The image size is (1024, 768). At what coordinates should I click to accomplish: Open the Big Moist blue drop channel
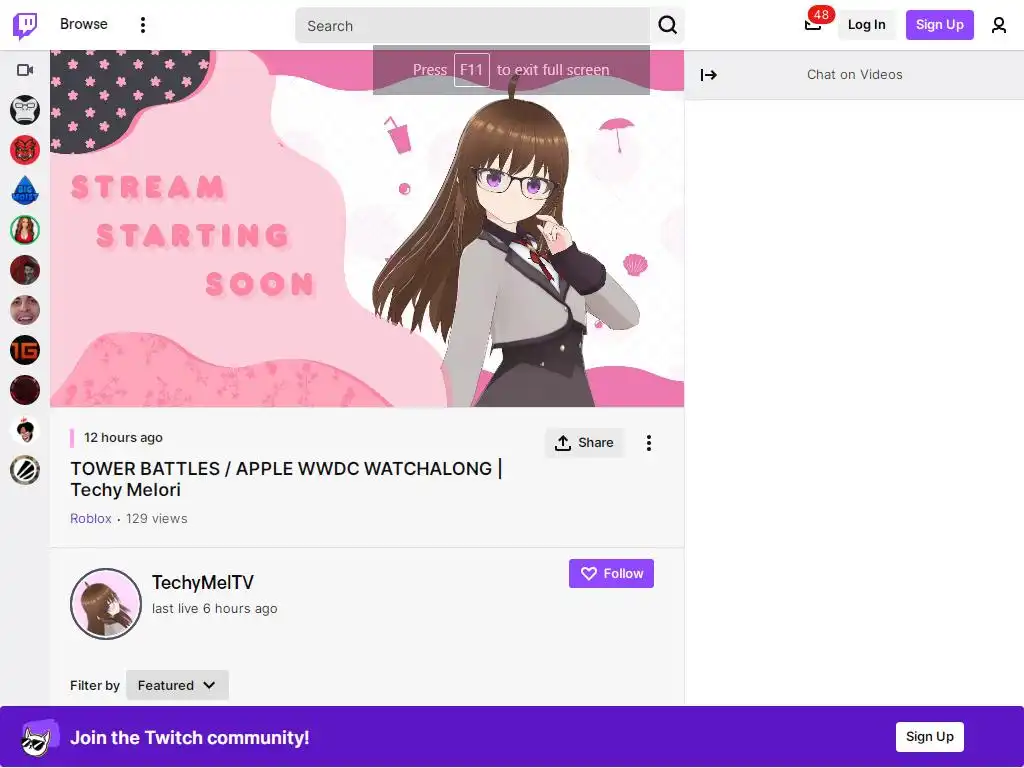[25, 190]
